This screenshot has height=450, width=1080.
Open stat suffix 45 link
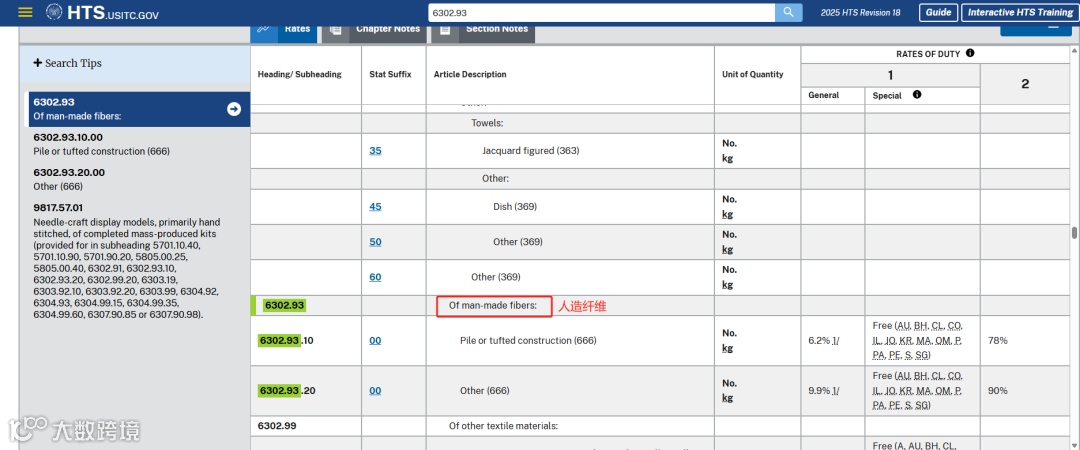click(x=375, y=207)
